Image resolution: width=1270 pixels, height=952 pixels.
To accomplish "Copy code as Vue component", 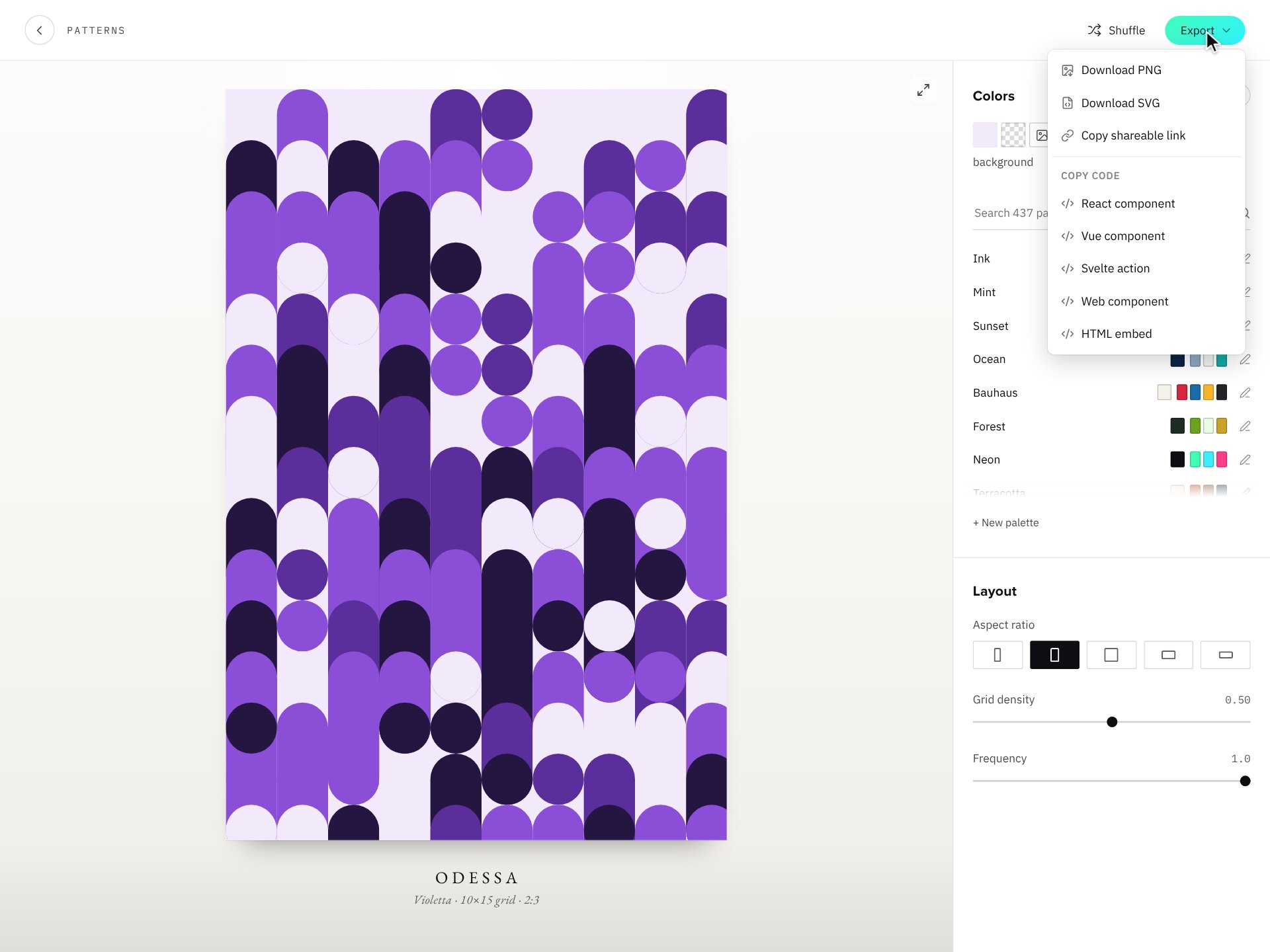I will click(x=1146, y=236).
